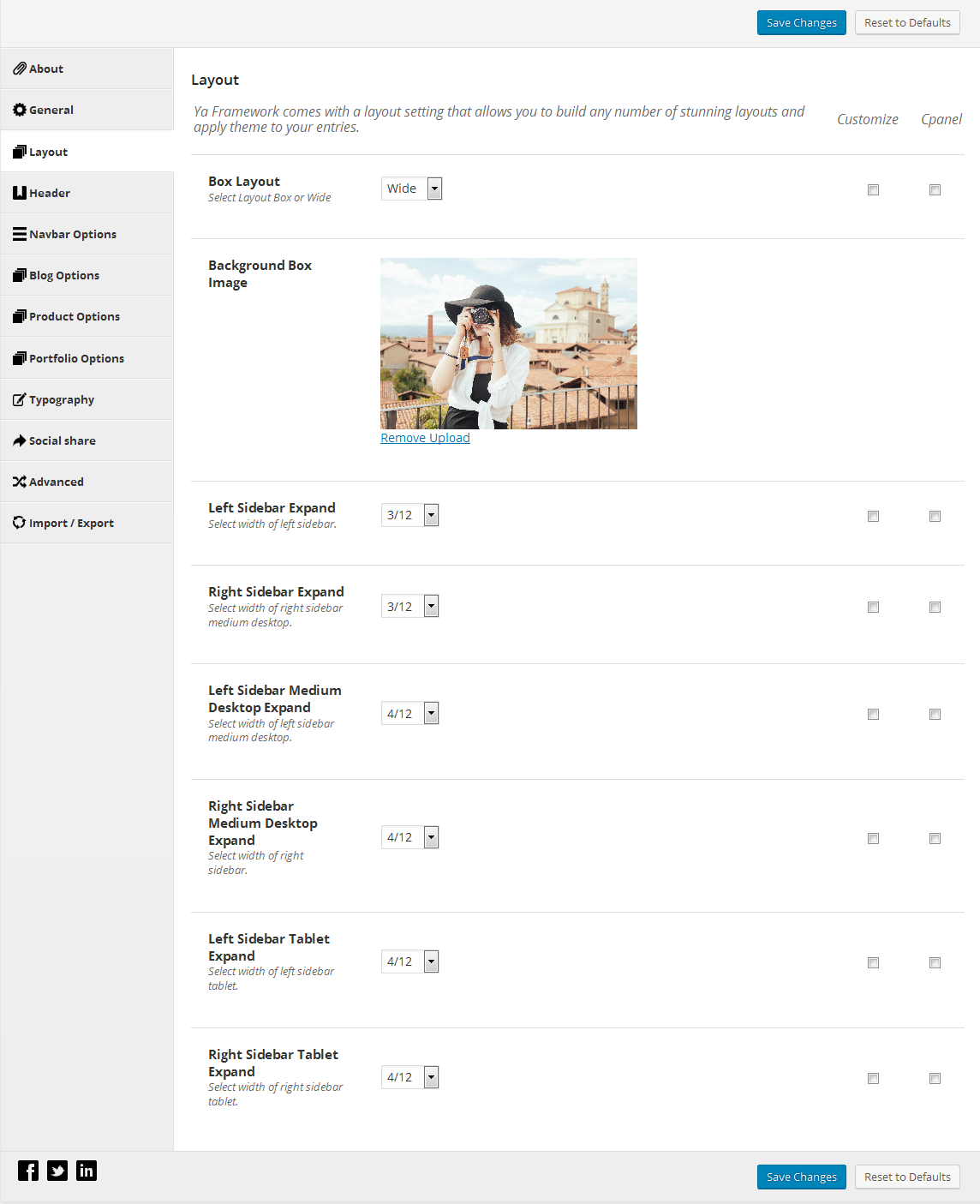Image resolution: width=980 pixels, height=1204 pixels.
Task: Switch to the About tab label
Action: [46, 69]
